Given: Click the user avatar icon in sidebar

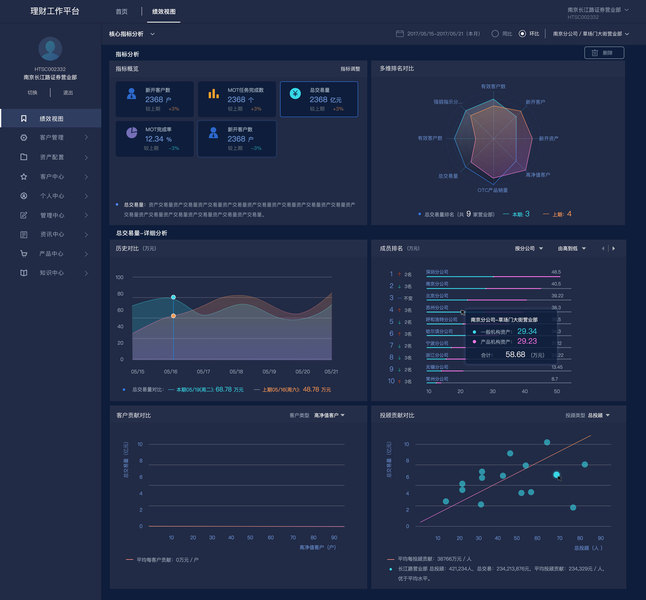Looking at the screenshot, I should (x=50, y=49).
